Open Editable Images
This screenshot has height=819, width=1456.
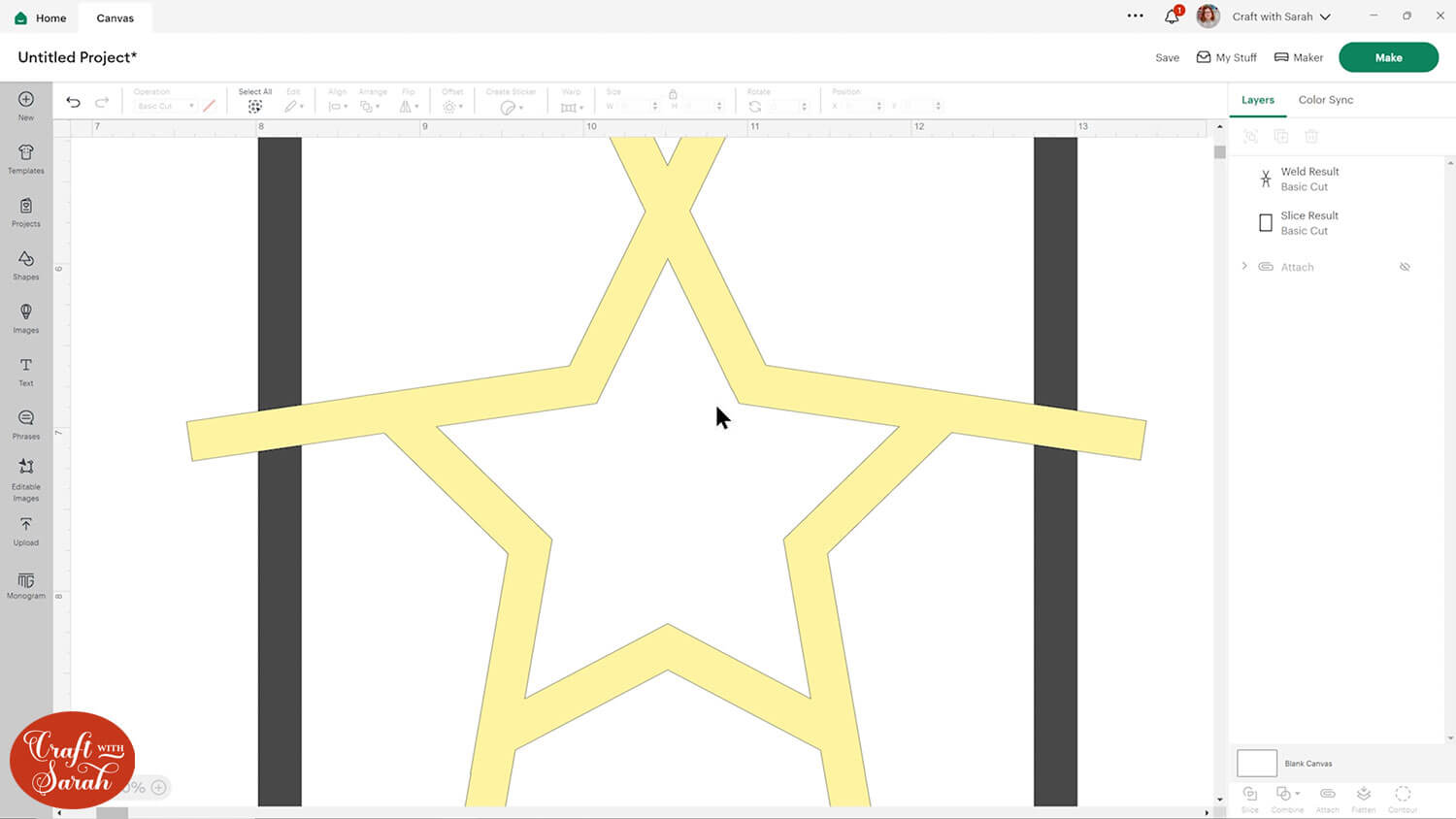tap(26, 479)
